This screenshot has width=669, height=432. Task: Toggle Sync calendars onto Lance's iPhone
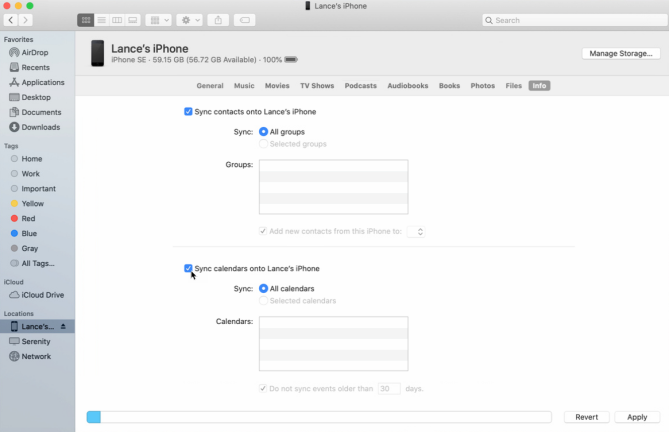tap(188, 268)
